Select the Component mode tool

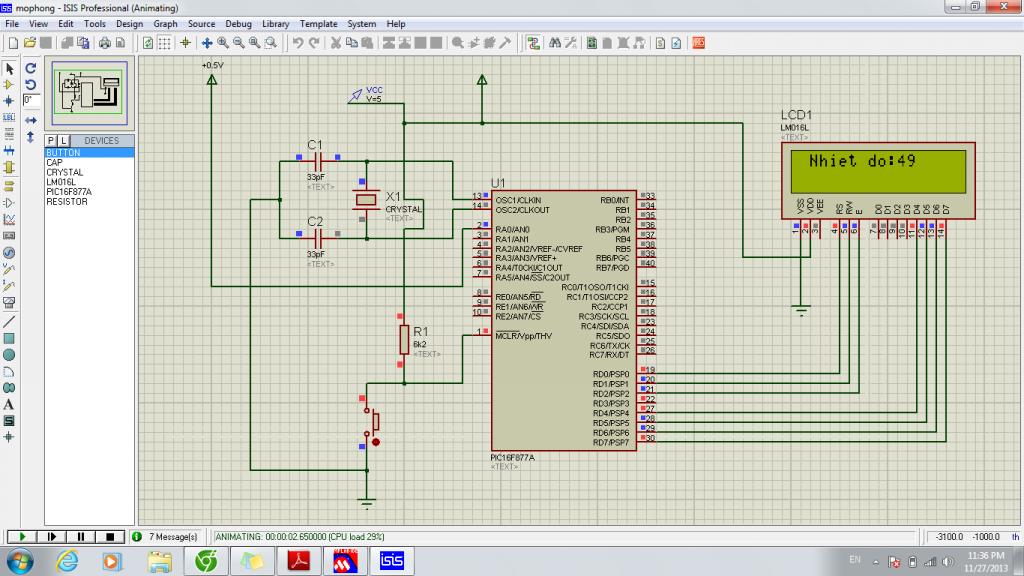click(9, 85)
